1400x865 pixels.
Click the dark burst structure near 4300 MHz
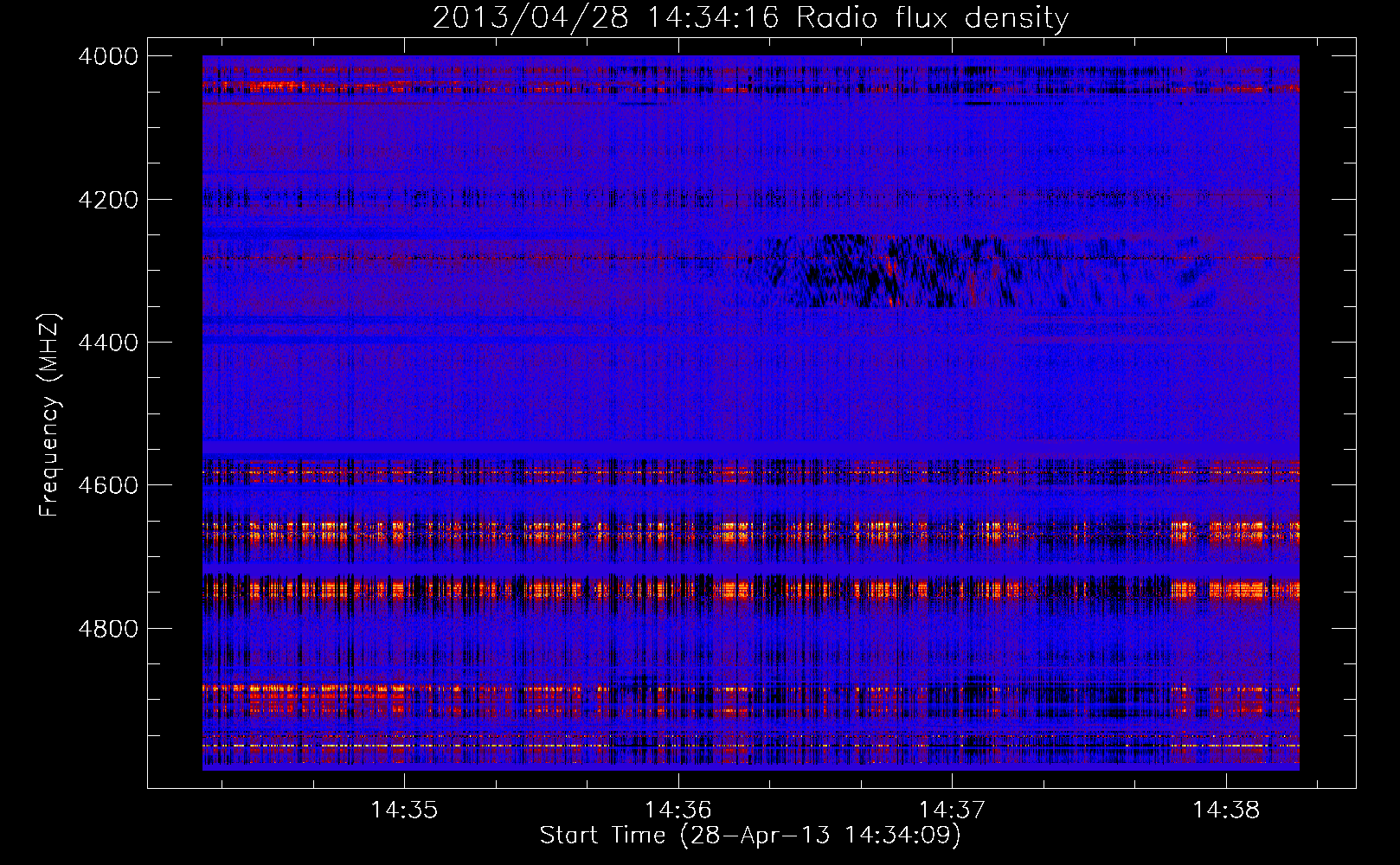click(978, 272)
